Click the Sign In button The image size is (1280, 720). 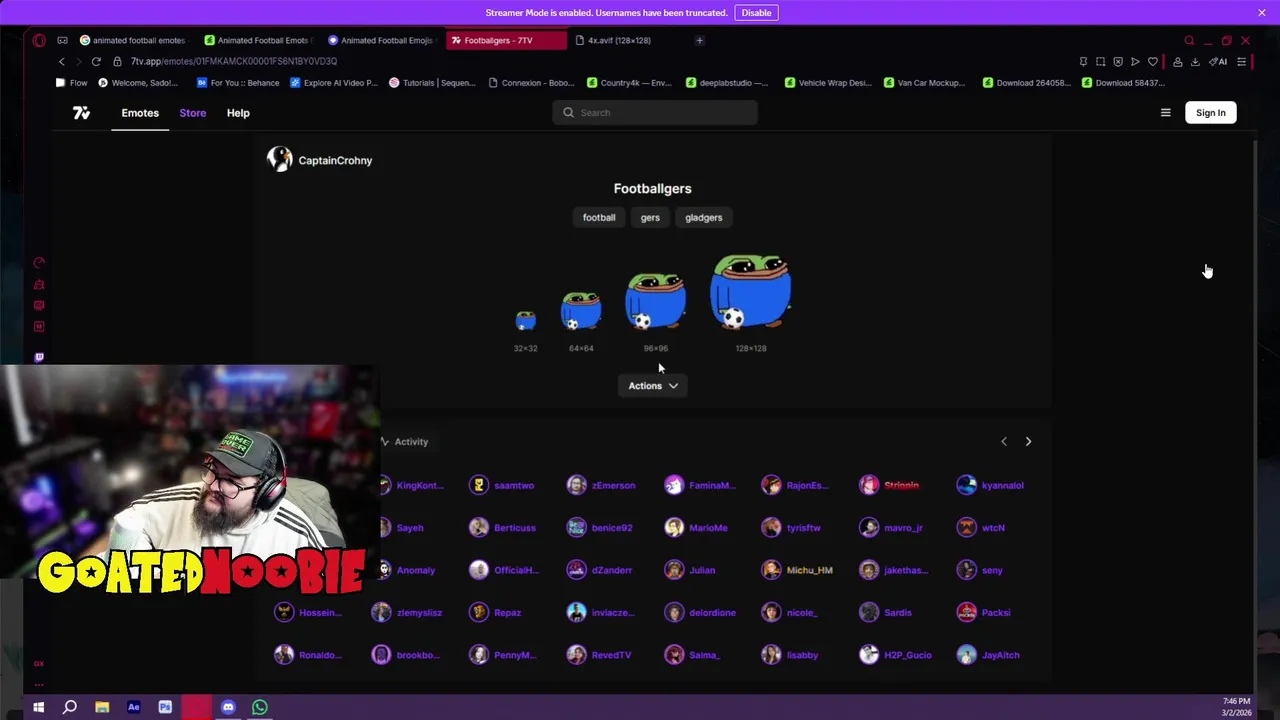tap(1211, 113)
